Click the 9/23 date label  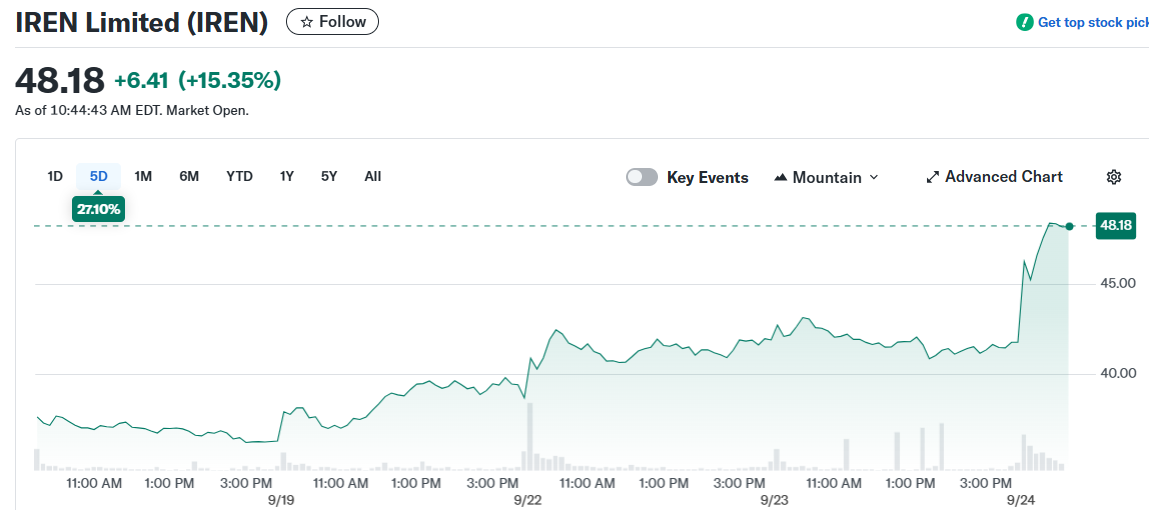pyautogui.click(x=775, y=500)
